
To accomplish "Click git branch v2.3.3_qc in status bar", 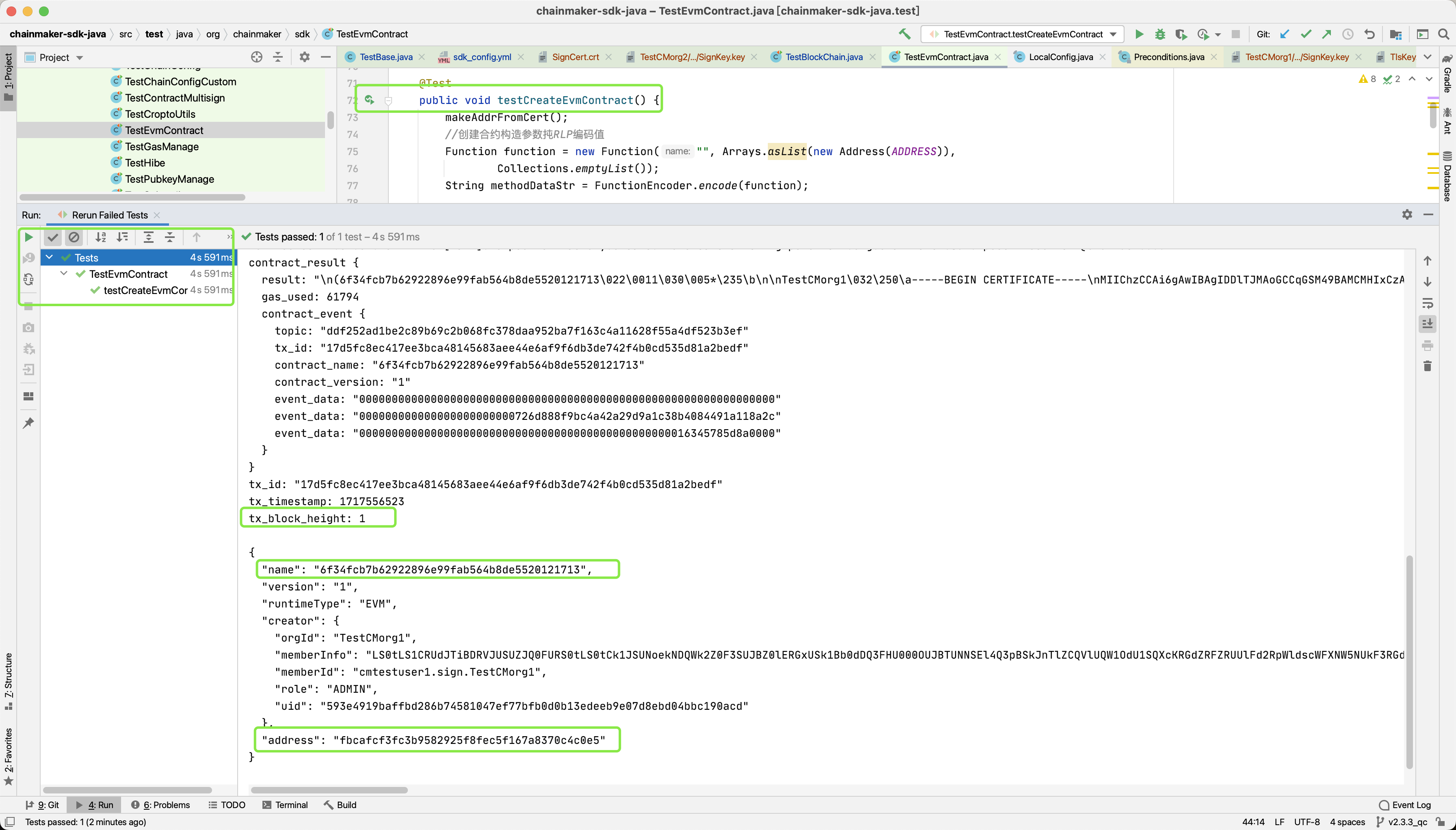I will 1407,821.
